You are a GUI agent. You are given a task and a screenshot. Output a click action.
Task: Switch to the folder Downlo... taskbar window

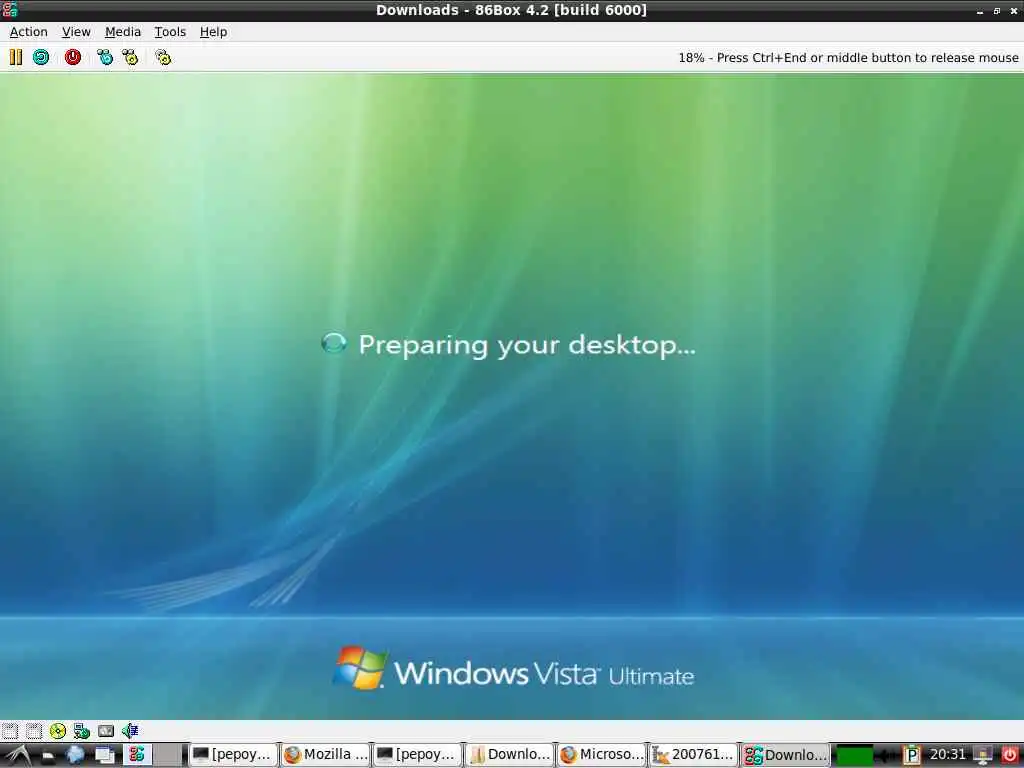509,755
